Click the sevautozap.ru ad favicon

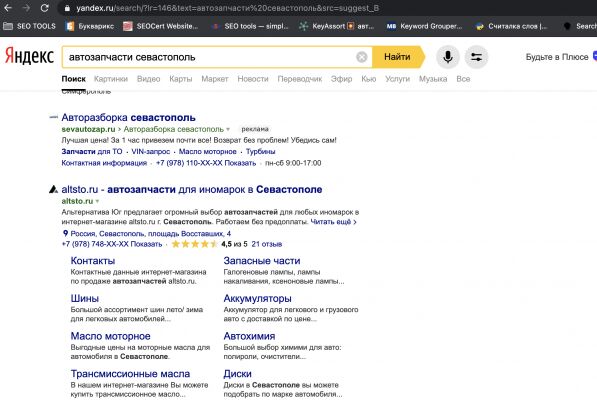pyautogui.click(x=53, y=117)
